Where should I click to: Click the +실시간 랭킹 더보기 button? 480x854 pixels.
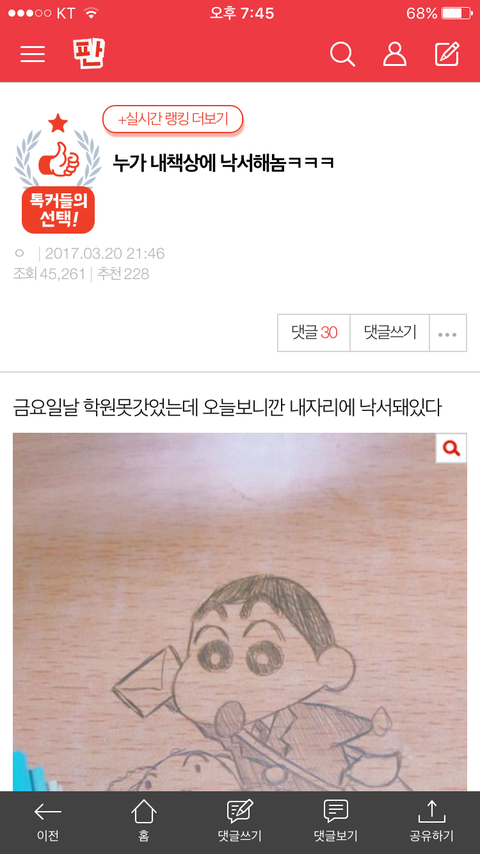tap(173, 119)
